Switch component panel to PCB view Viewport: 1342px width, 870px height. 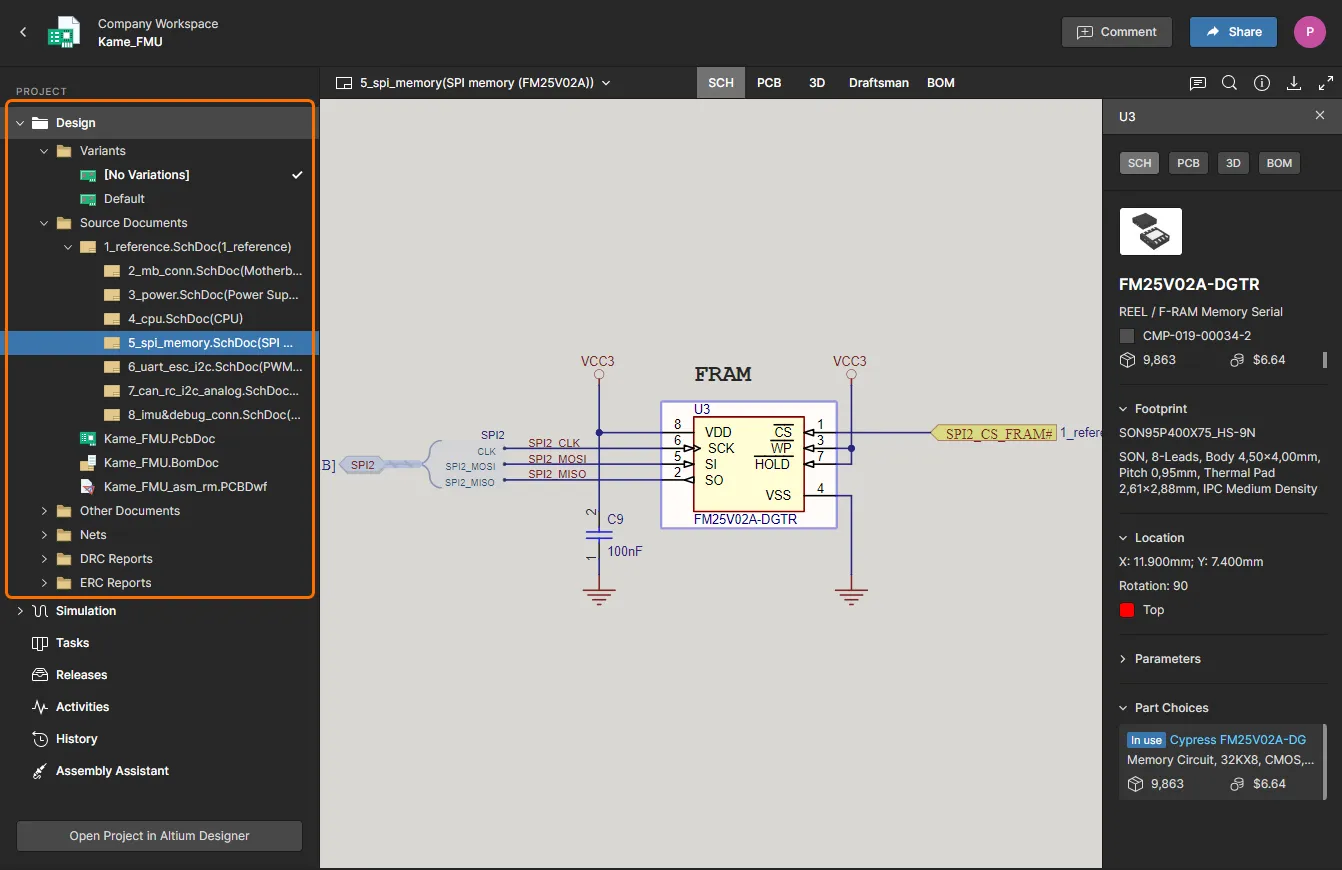coord(1188,163)
